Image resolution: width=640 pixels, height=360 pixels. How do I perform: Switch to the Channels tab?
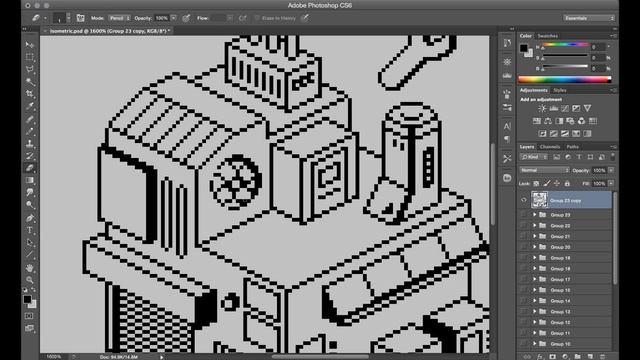tap(550, 147)
